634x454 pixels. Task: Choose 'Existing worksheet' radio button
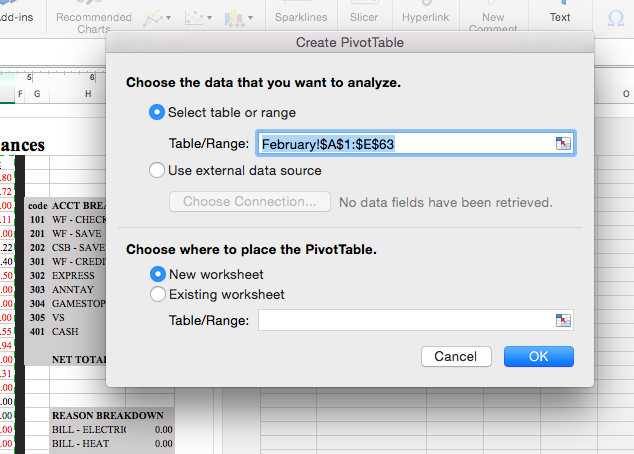click(x=158, y=294)
